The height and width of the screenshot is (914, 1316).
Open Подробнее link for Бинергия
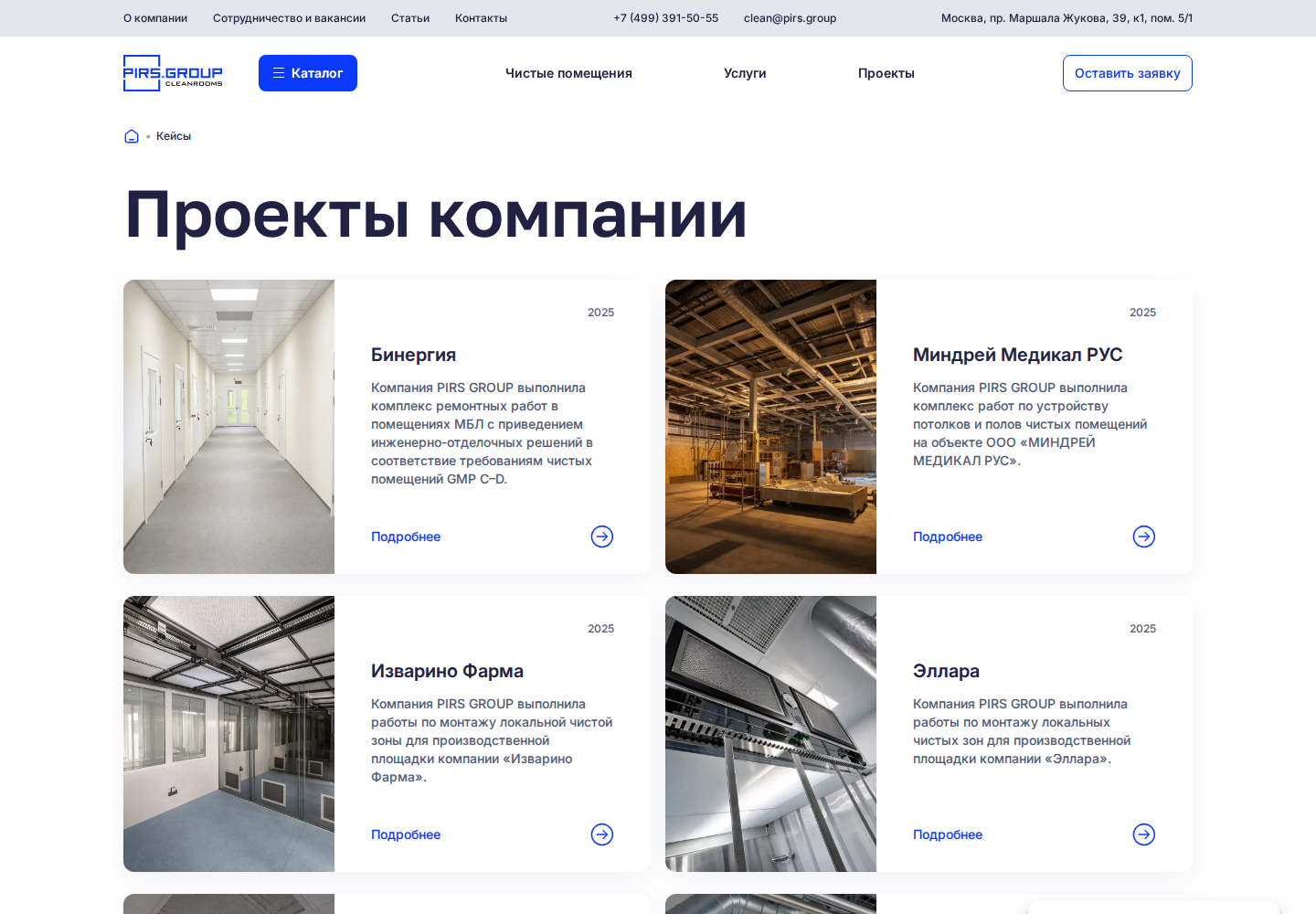click(406, 537)
